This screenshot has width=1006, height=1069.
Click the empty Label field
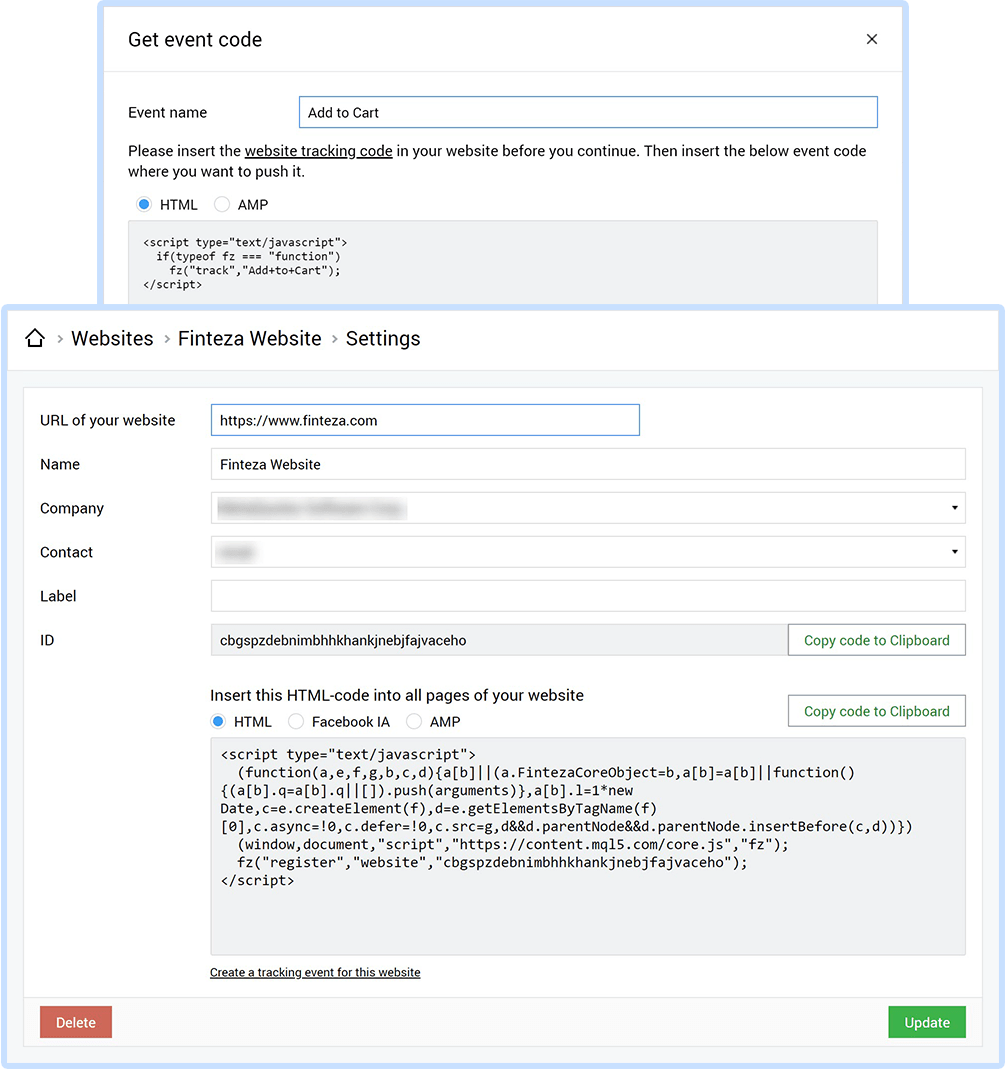pos(588,596)
